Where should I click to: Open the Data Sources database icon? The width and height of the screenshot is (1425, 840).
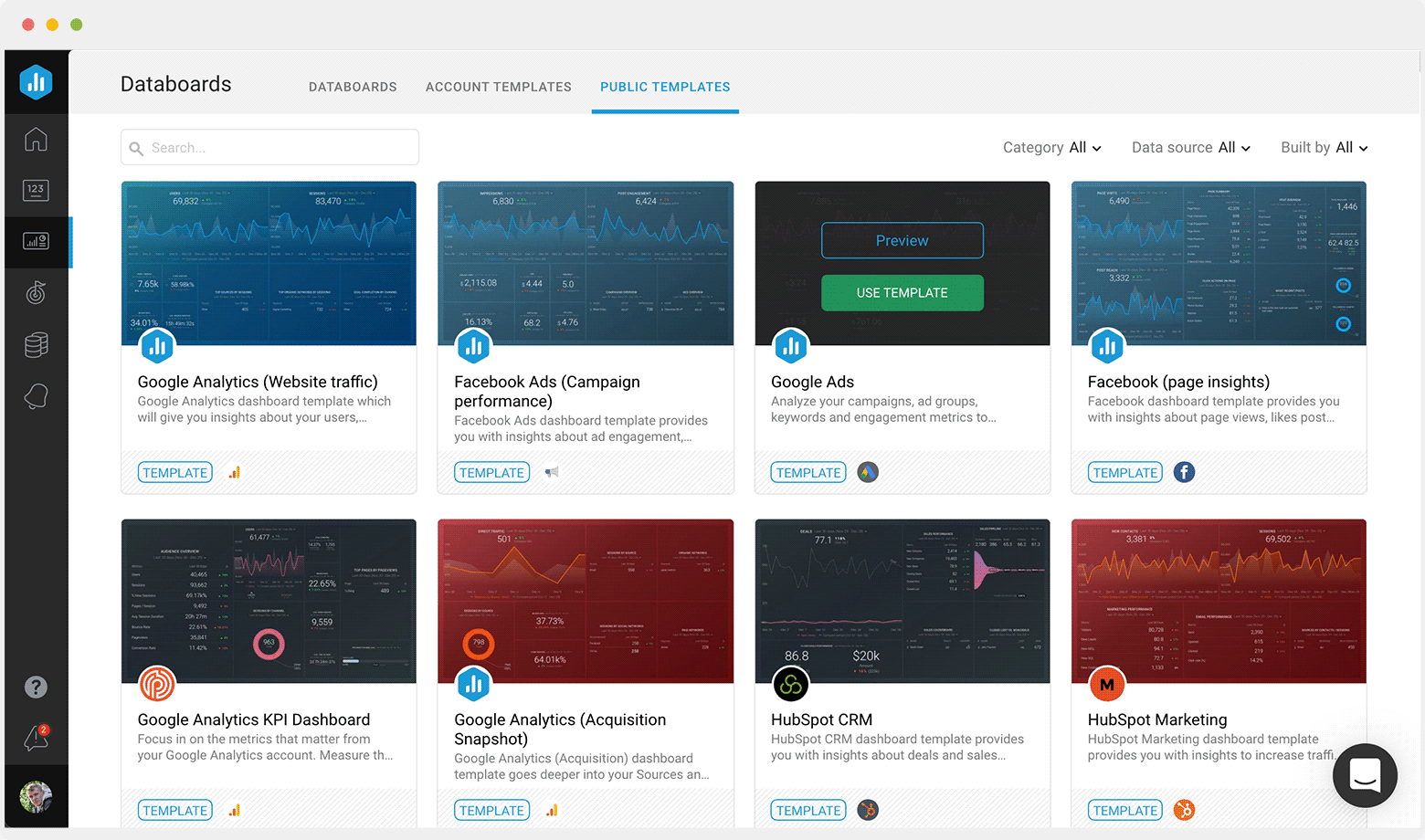point(36,345)
